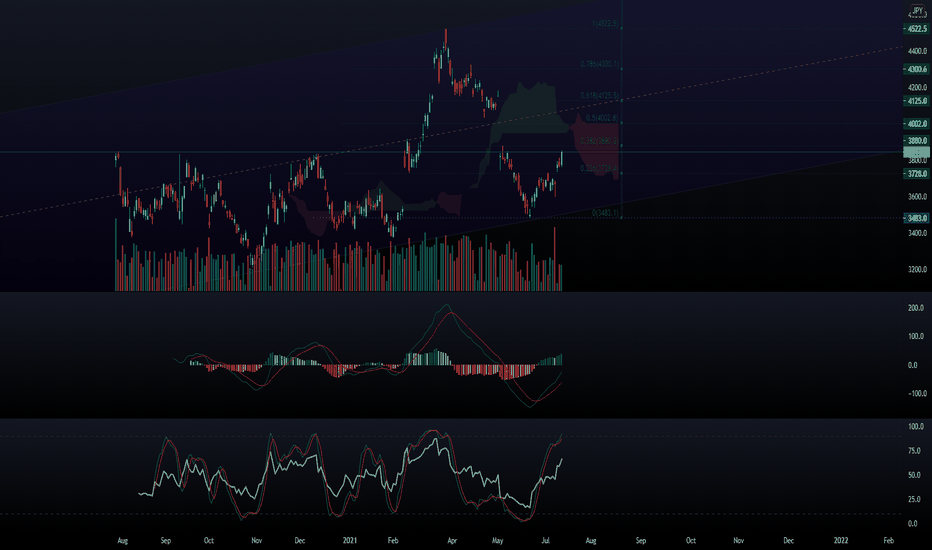Click the 4125.0 price axis label

(x=917, y=101)
